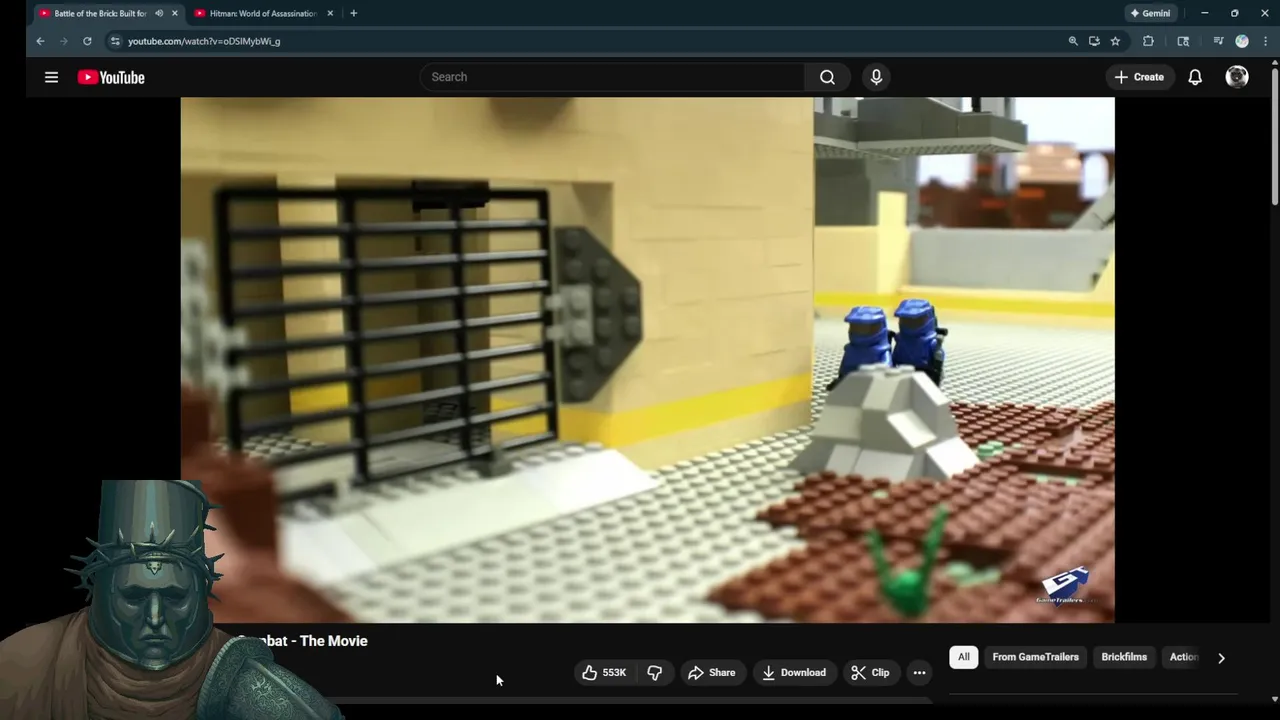Download the video
The height and width of the screenshot is (720, 1280).
(793, 673)
